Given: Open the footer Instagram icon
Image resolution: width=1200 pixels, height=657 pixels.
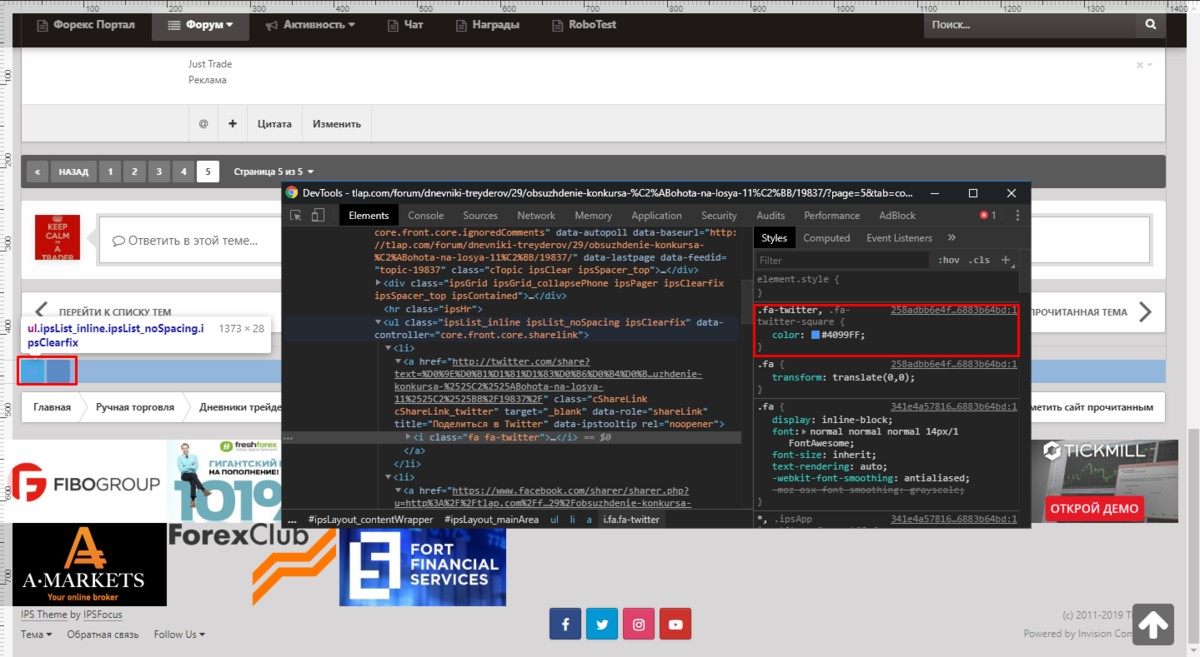Looking at the screenshot, I should pyautogui.click(x=639, y=624).
